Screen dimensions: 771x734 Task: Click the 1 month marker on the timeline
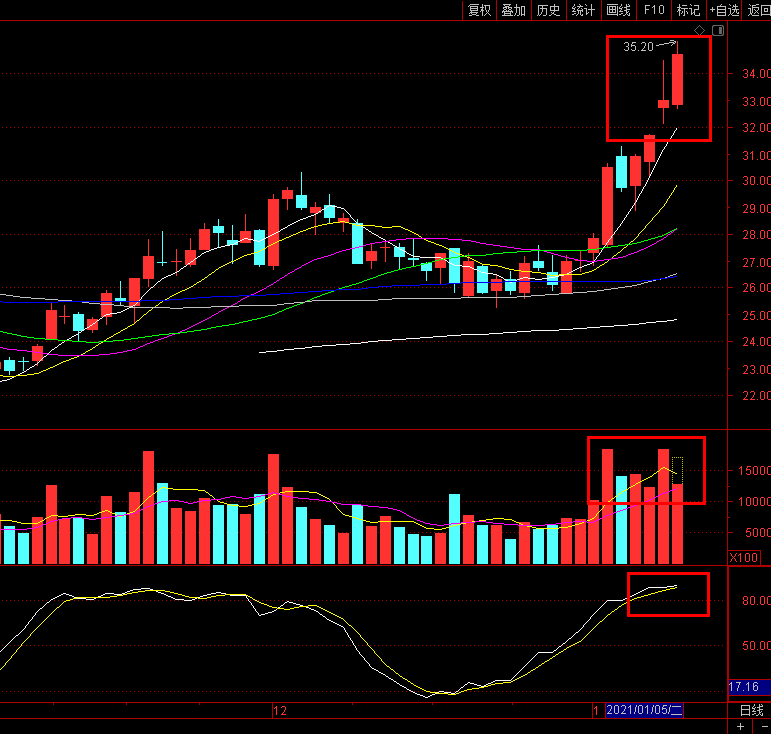pyautogui.click(x=596, y=711)
